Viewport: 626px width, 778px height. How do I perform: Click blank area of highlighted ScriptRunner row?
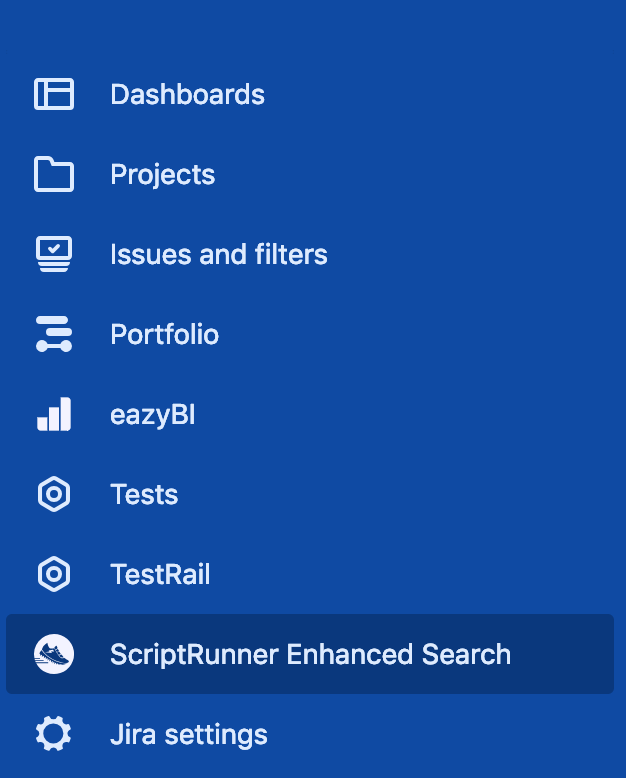[x=563, y=654]
